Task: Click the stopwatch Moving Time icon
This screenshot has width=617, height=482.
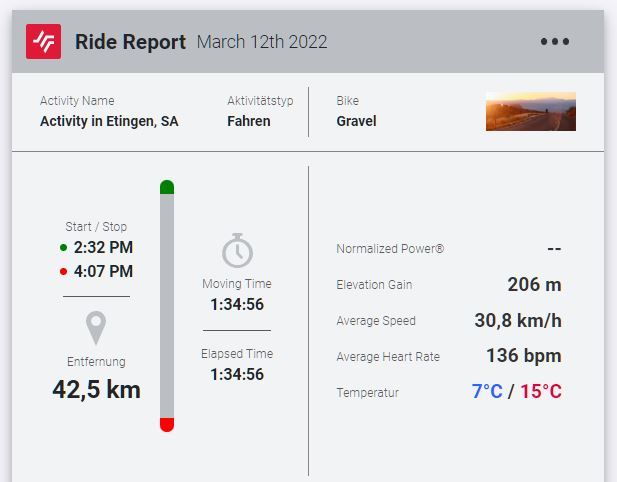Action: (237, 250)
